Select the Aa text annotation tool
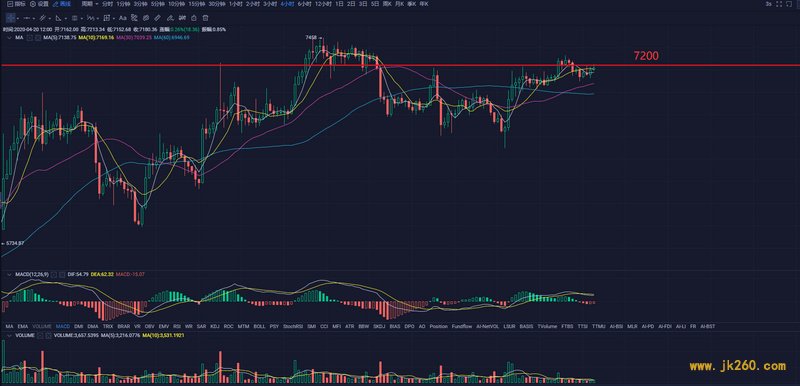Screen dimensions: 800x386 (122, 18)
